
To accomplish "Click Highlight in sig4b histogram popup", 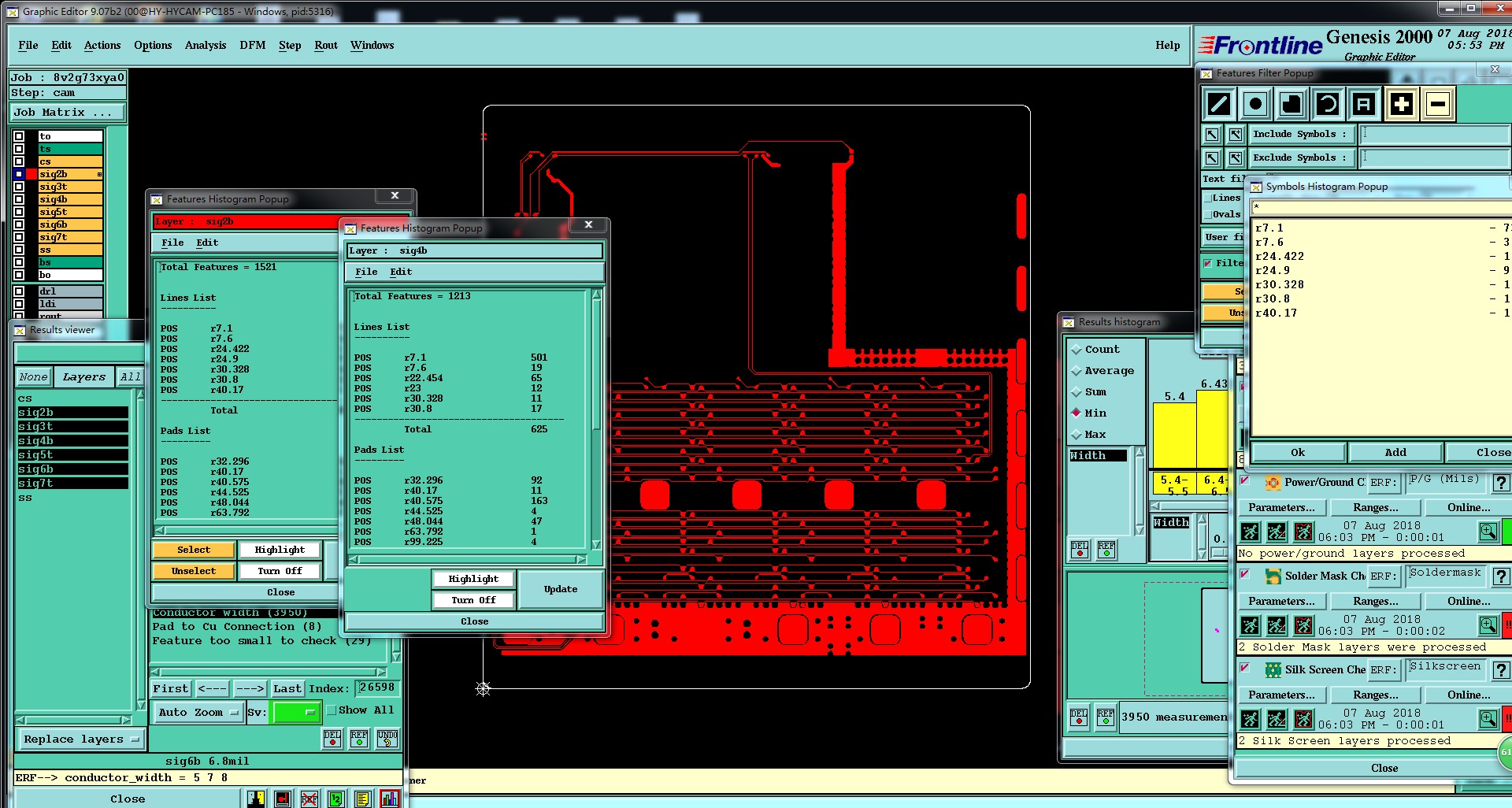I will (x=473, y=579).
